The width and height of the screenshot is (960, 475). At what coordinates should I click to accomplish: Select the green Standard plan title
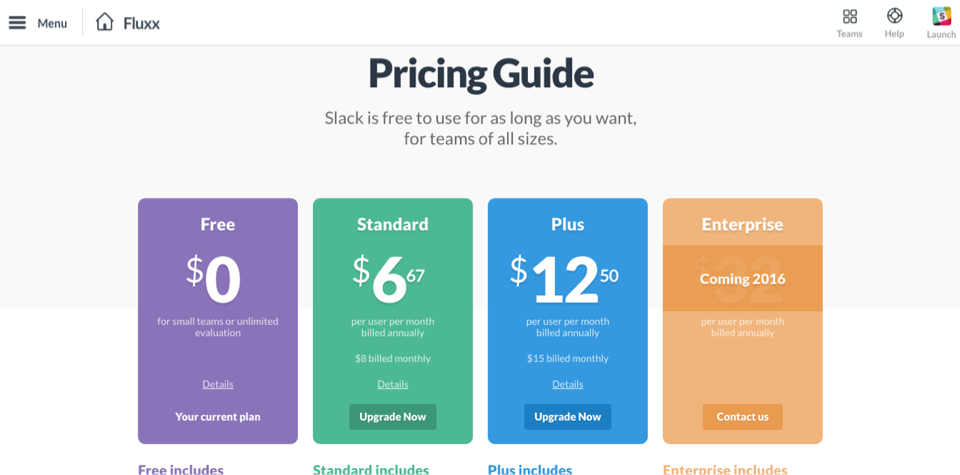[393, 224]
